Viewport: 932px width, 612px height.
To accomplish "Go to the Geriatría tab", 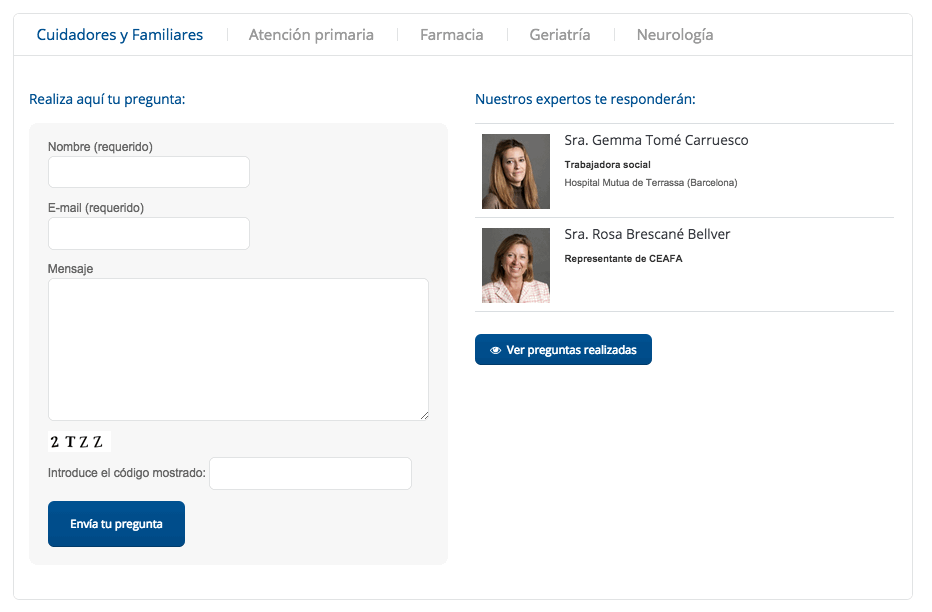I will point(560,35).
